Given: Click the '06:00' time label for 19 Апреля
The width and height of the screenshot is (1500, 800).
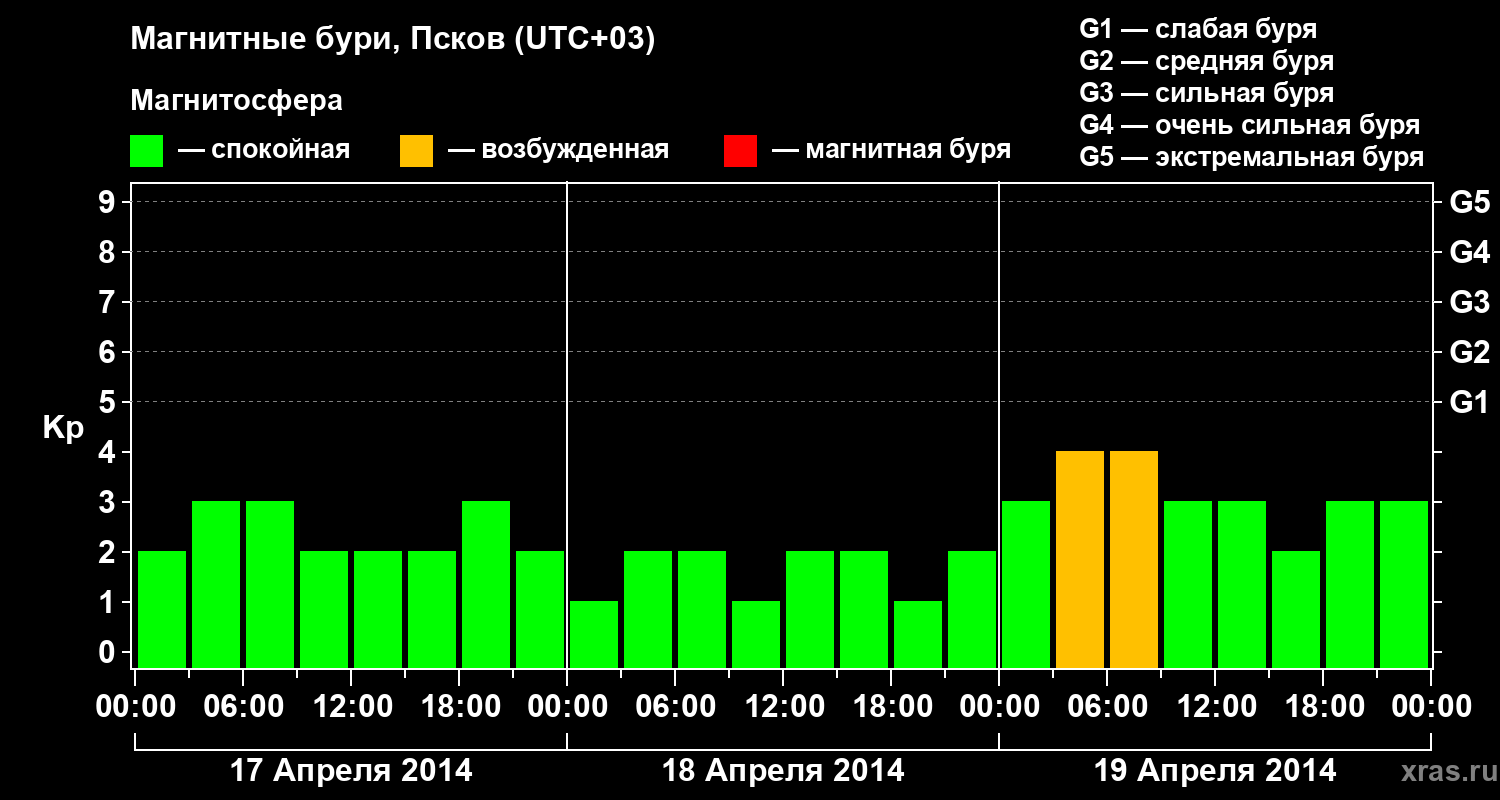Looking at the screenshot, I should [1107, 706].
